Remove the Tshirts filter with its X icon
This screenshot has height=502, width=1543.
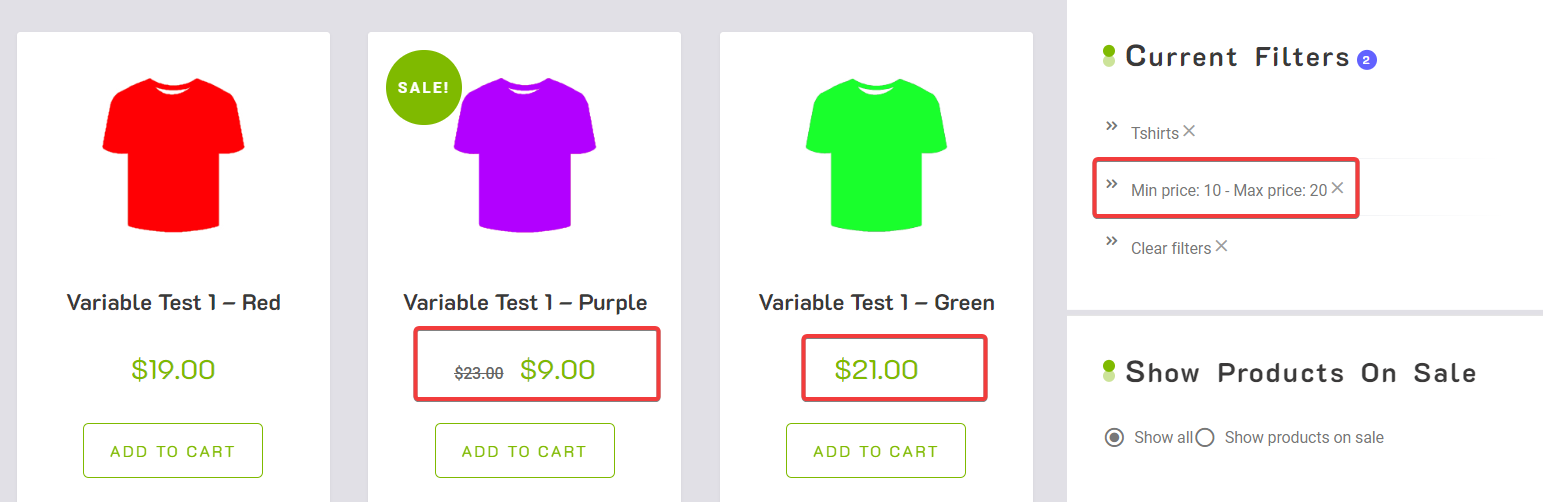1189,131
